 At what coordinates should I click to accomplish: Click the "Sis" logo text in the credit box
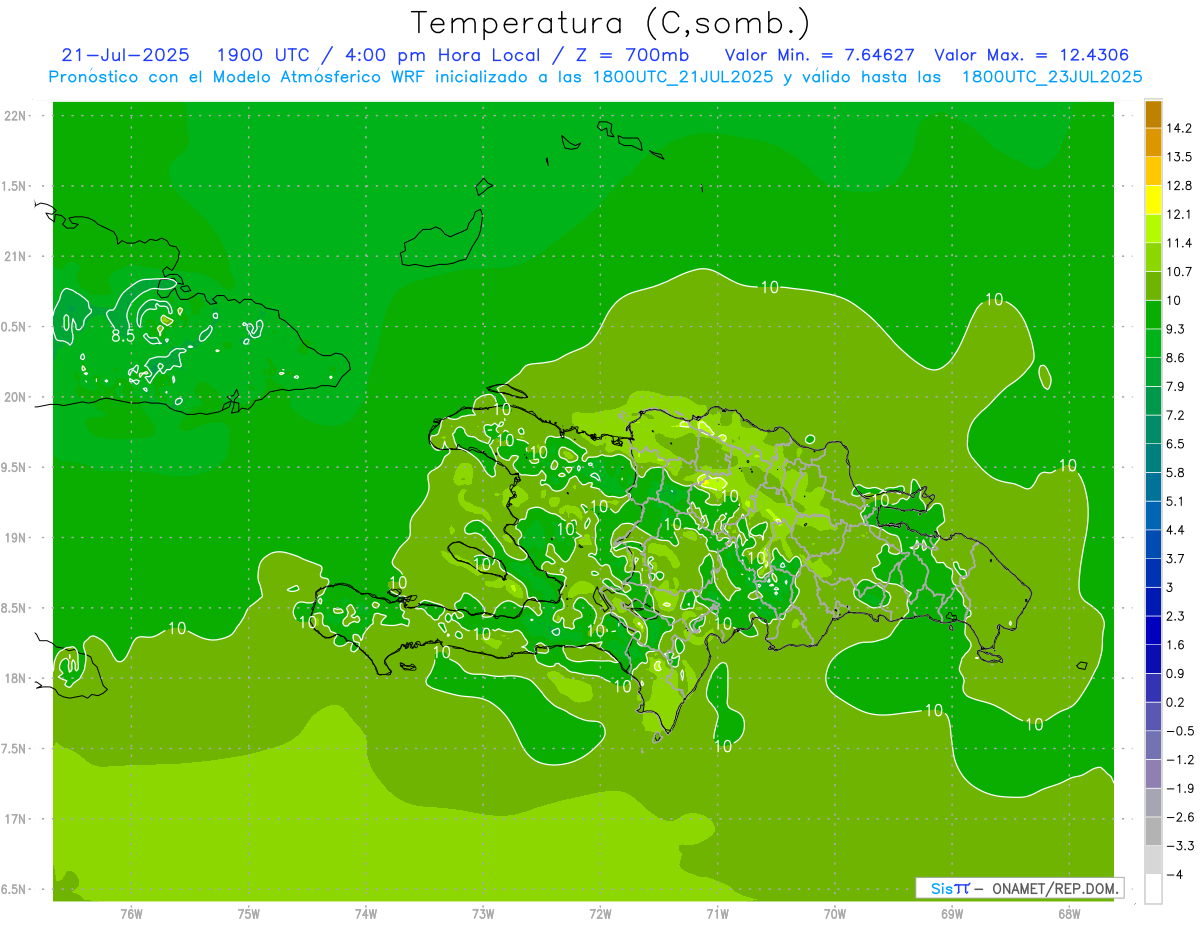[x=942, y=888]
